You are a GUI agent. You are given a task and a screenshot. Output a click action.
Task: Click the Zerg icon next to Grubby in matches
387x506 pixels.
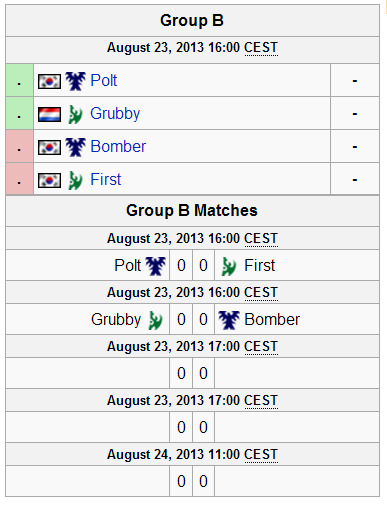tap(156, 320)
